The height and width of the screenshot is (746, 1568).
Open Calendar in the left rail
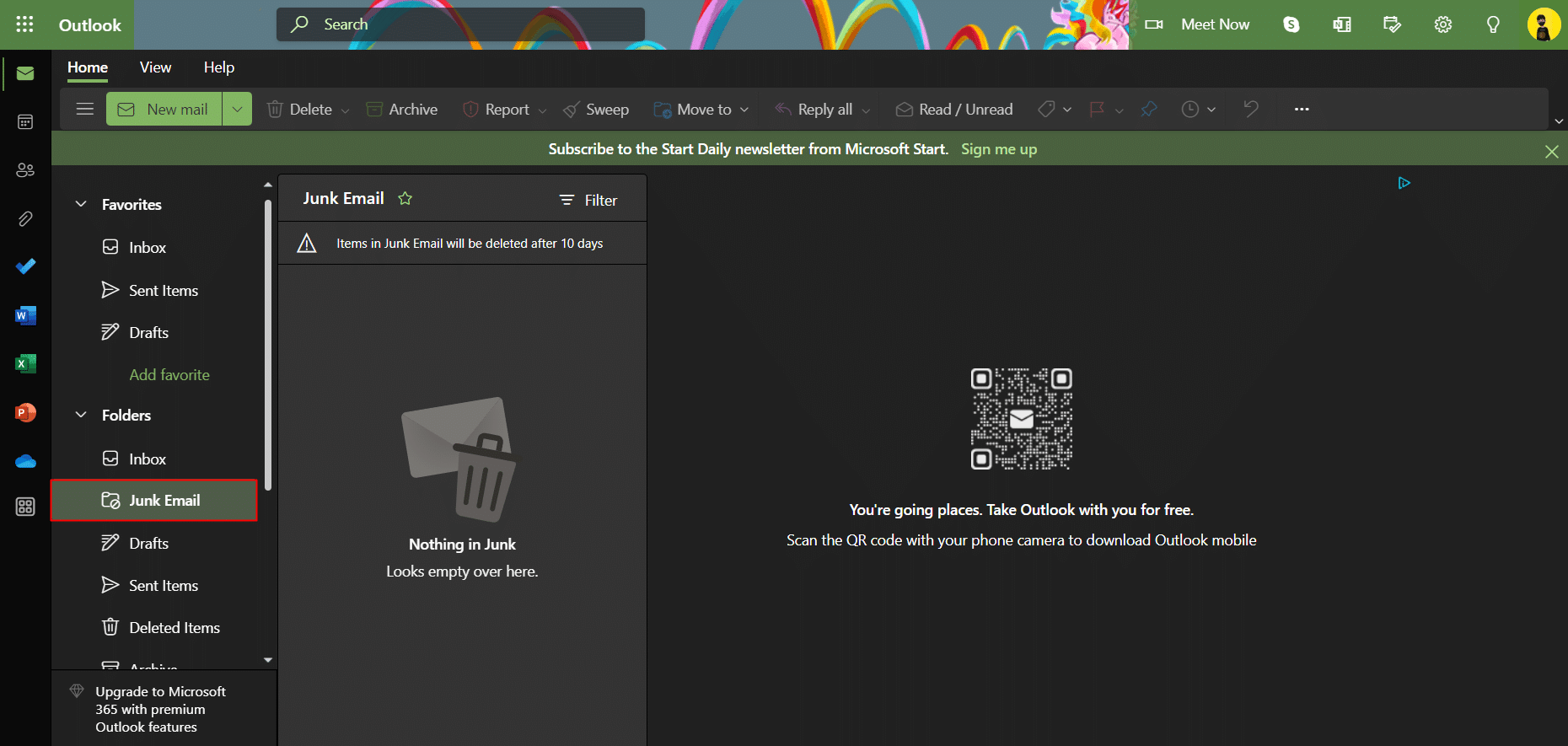[25, 122]
